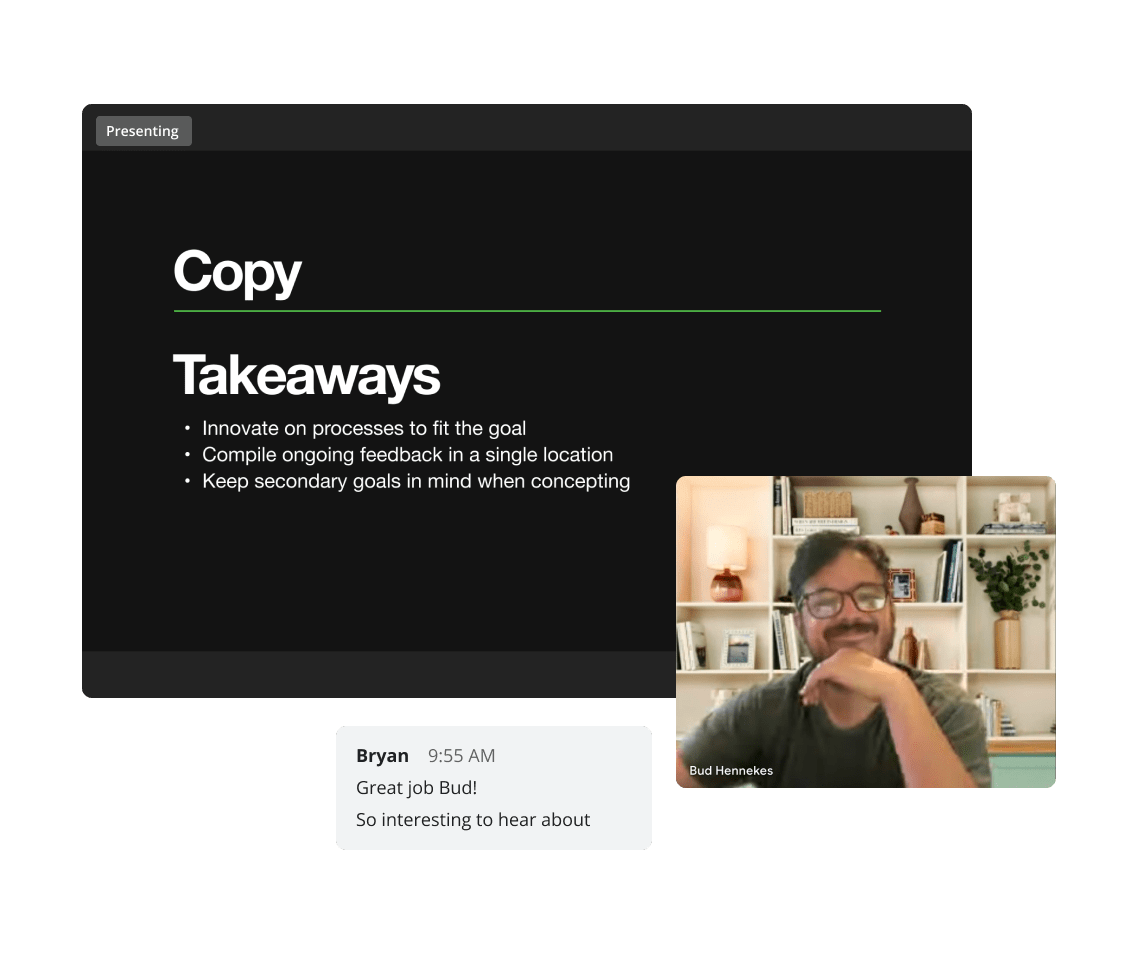Select the "Copy" slide title
1140x954 pixels.
point(237,272)
